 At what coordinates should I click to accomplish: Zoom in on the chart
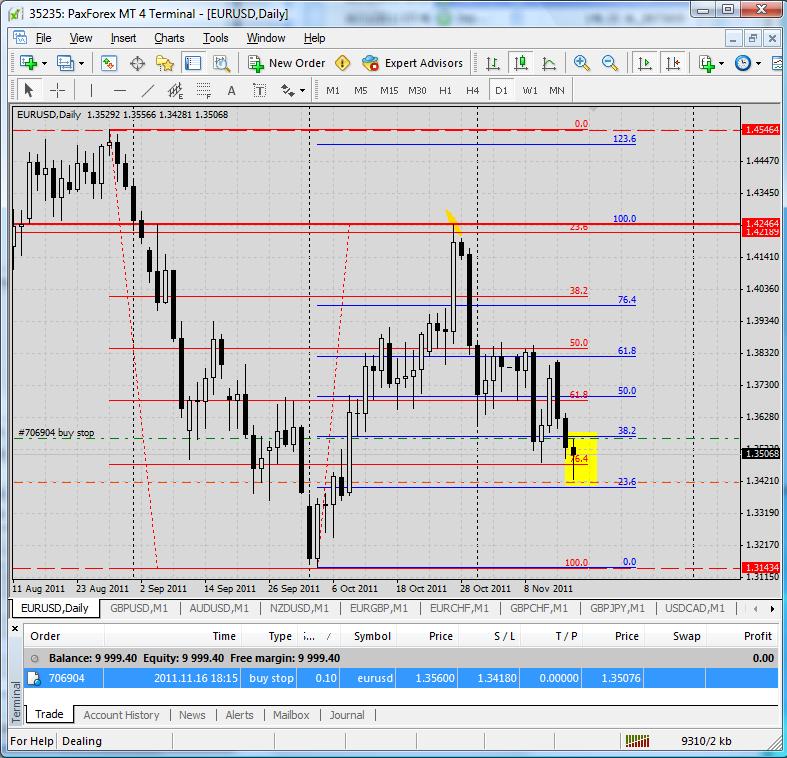[581, 63]
